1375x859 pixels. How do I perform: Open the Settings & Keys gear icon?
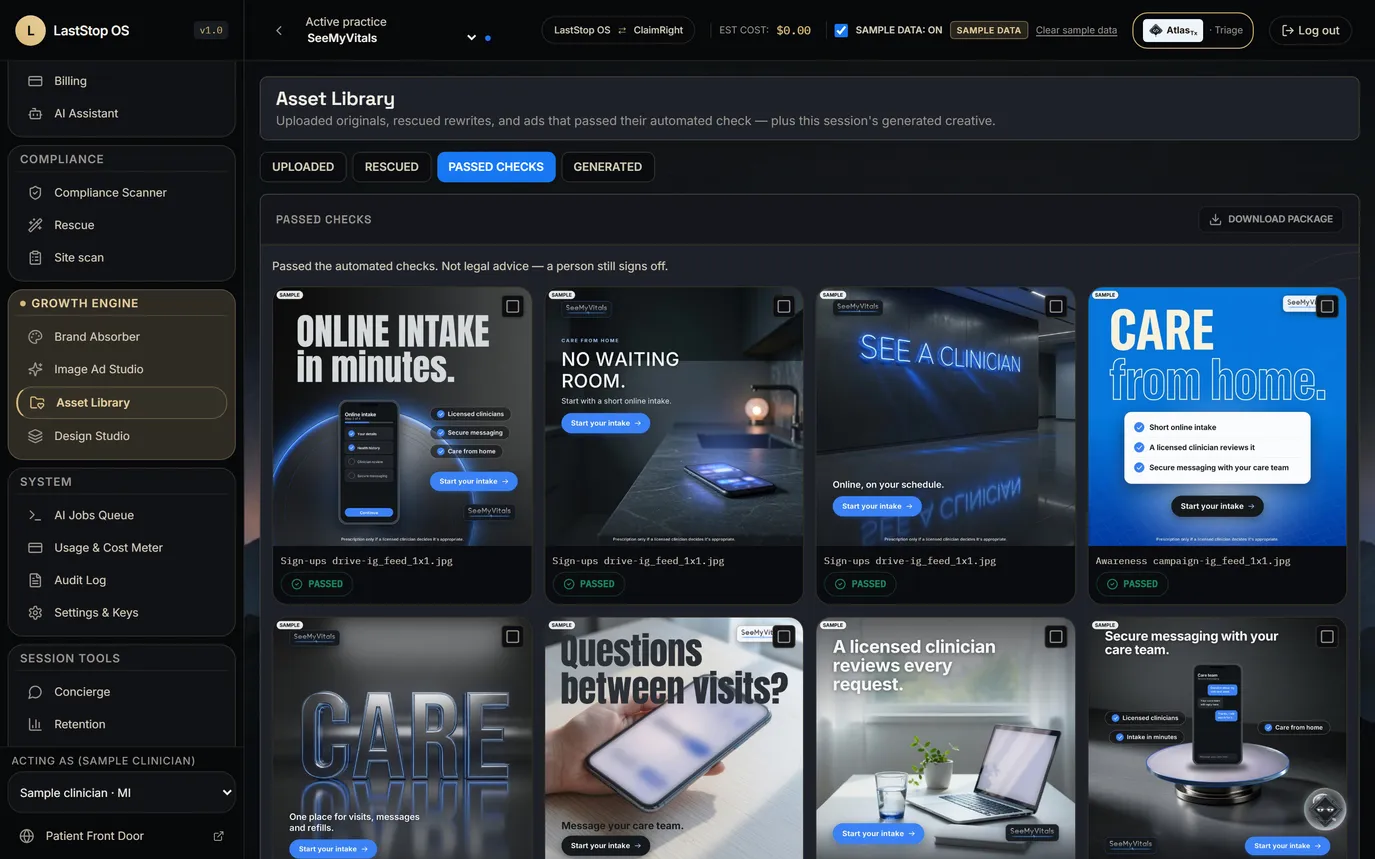[35, 612]
